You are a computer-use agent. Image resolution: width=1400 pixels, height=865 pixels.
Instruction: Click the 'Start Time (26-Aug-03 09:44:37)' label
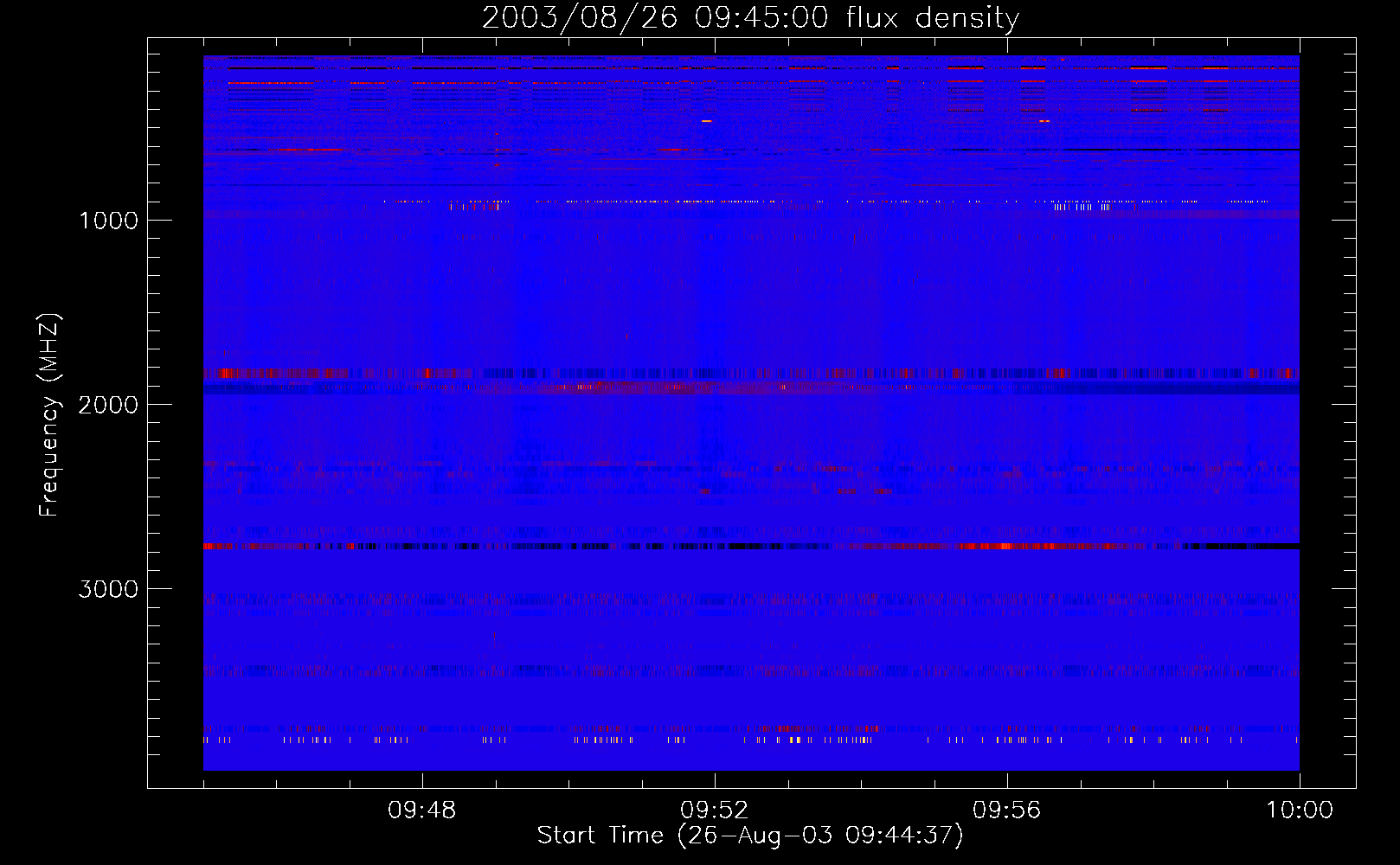750,836
